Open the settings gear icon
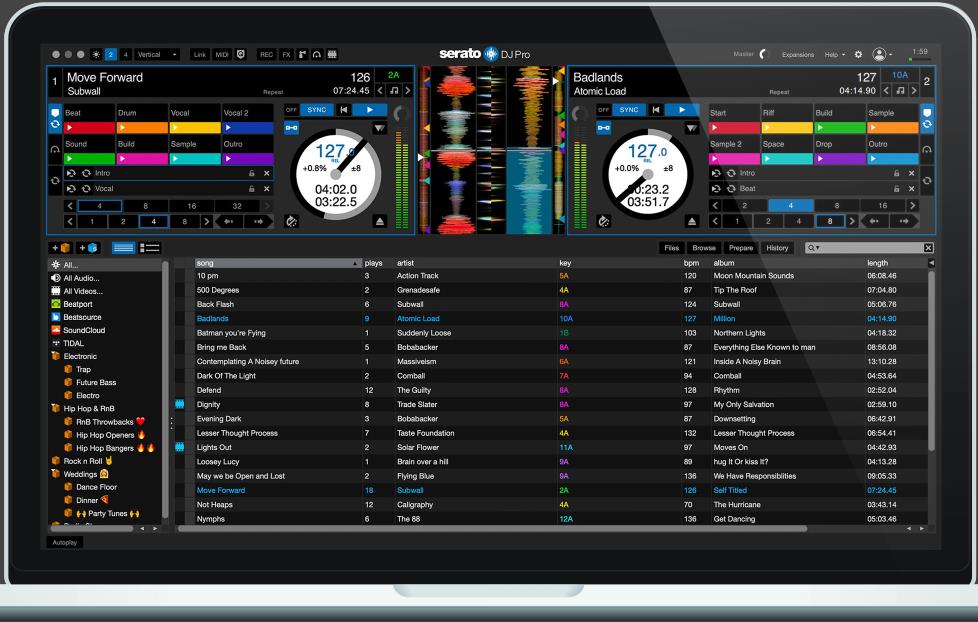The image size is (978, 622). (858, 54)
